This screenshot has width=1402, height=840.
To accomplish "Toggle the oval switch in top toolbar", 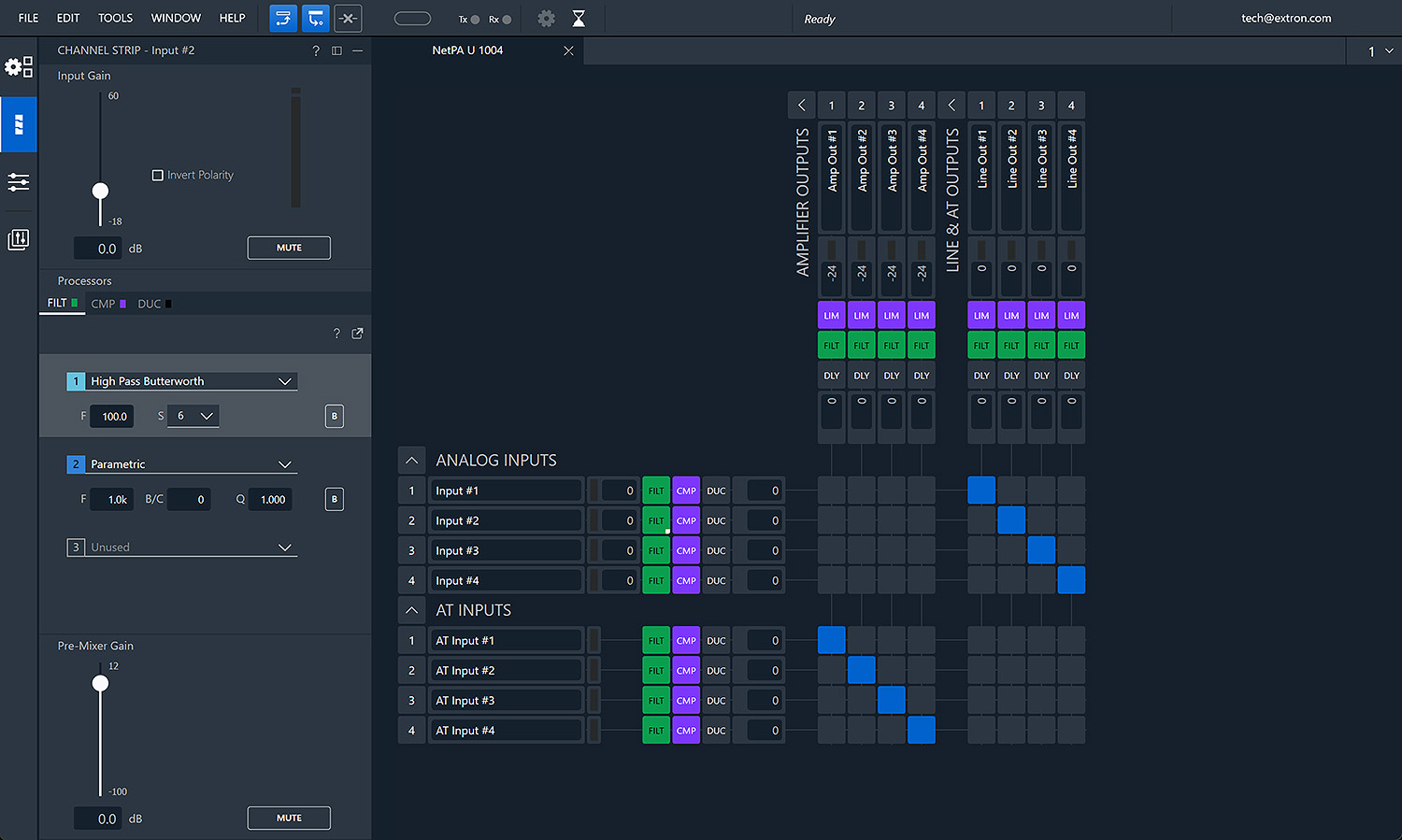I will pos(412,19).
